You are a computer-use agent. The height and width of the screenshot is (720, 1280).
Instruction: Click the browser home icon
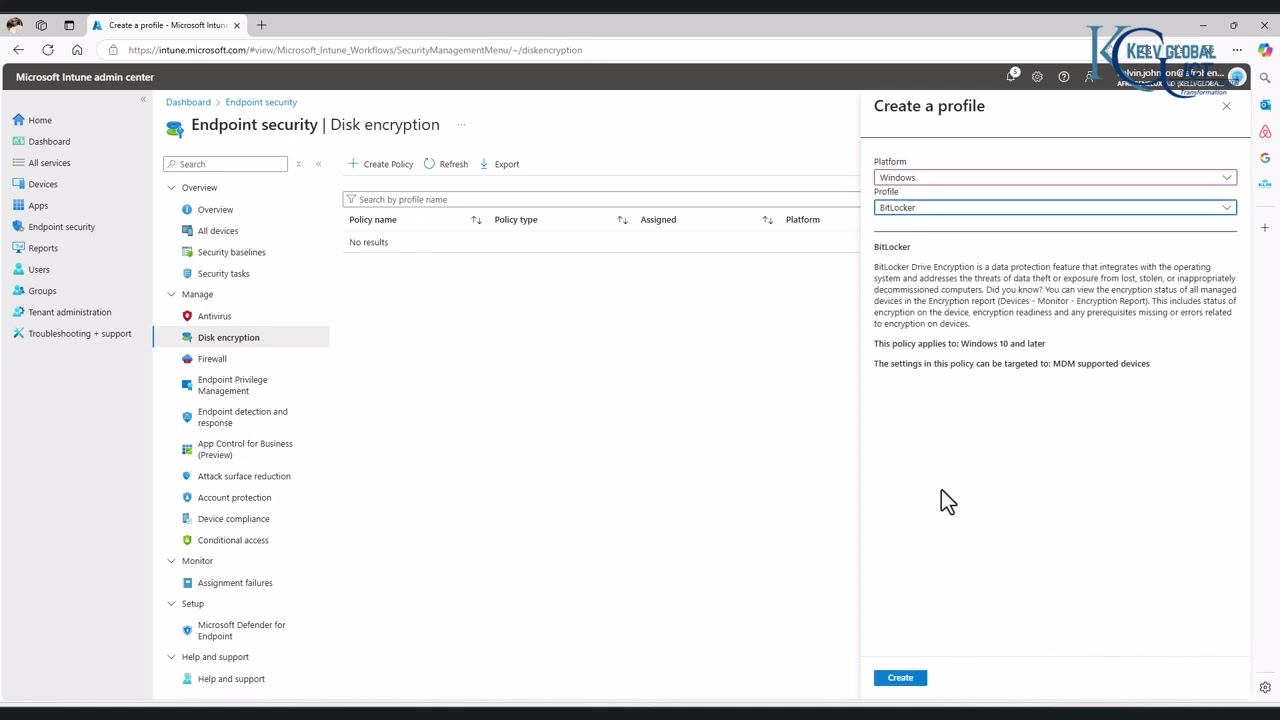[77, 50]
